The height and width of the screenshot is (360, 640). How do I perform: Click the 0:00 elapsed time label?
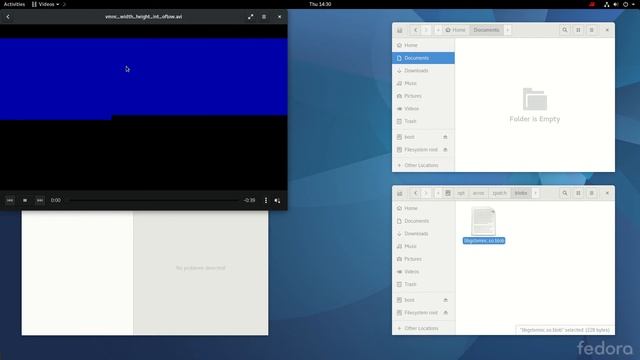(56, 200)
